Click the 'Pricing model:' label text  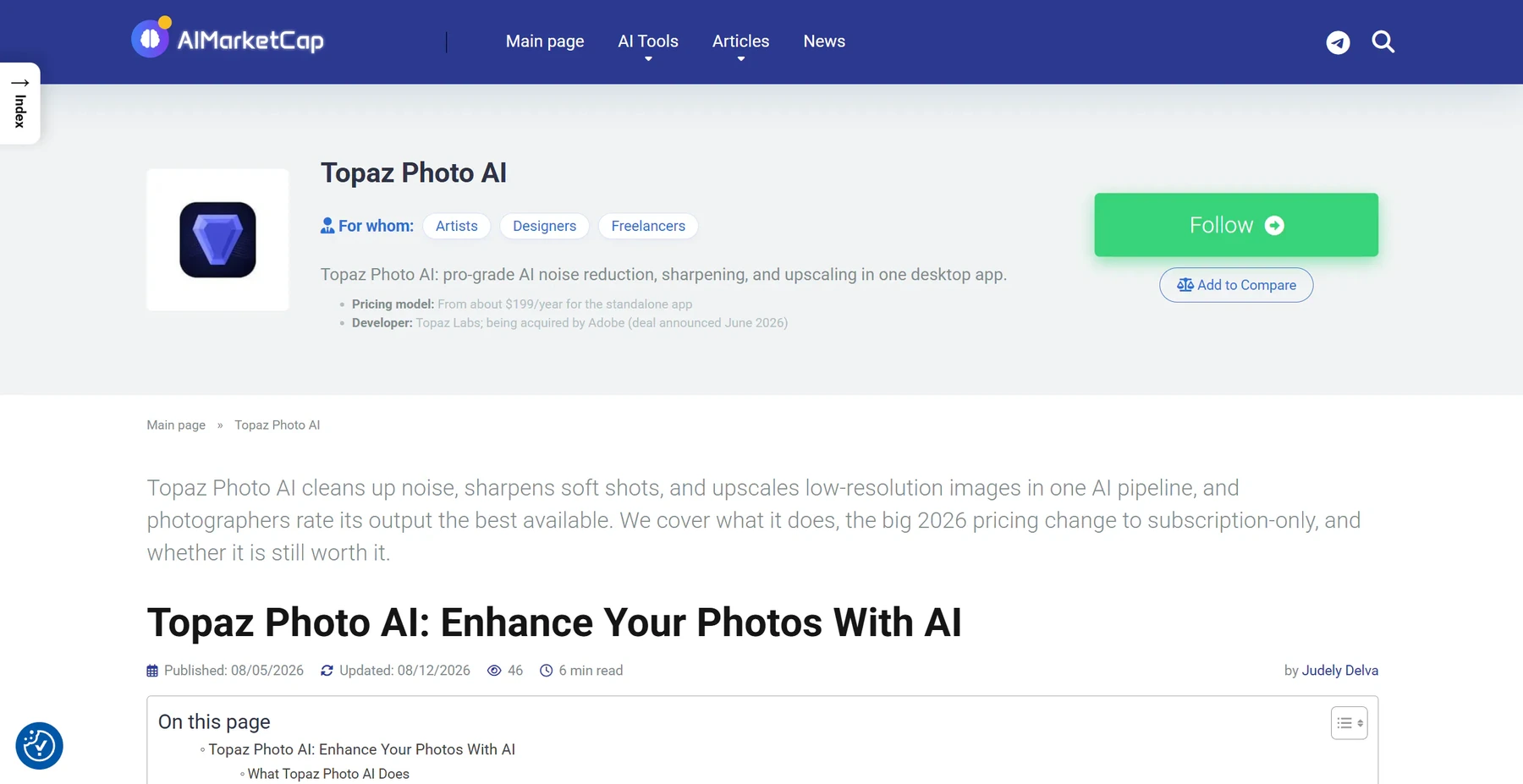click(393, 304)
